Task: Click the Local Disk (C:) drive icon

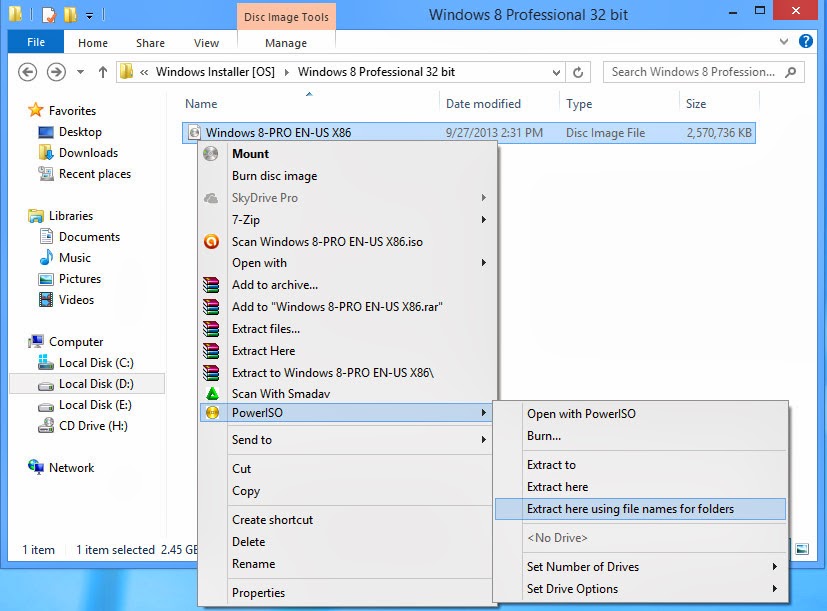Action: click(x=46, y=362)
